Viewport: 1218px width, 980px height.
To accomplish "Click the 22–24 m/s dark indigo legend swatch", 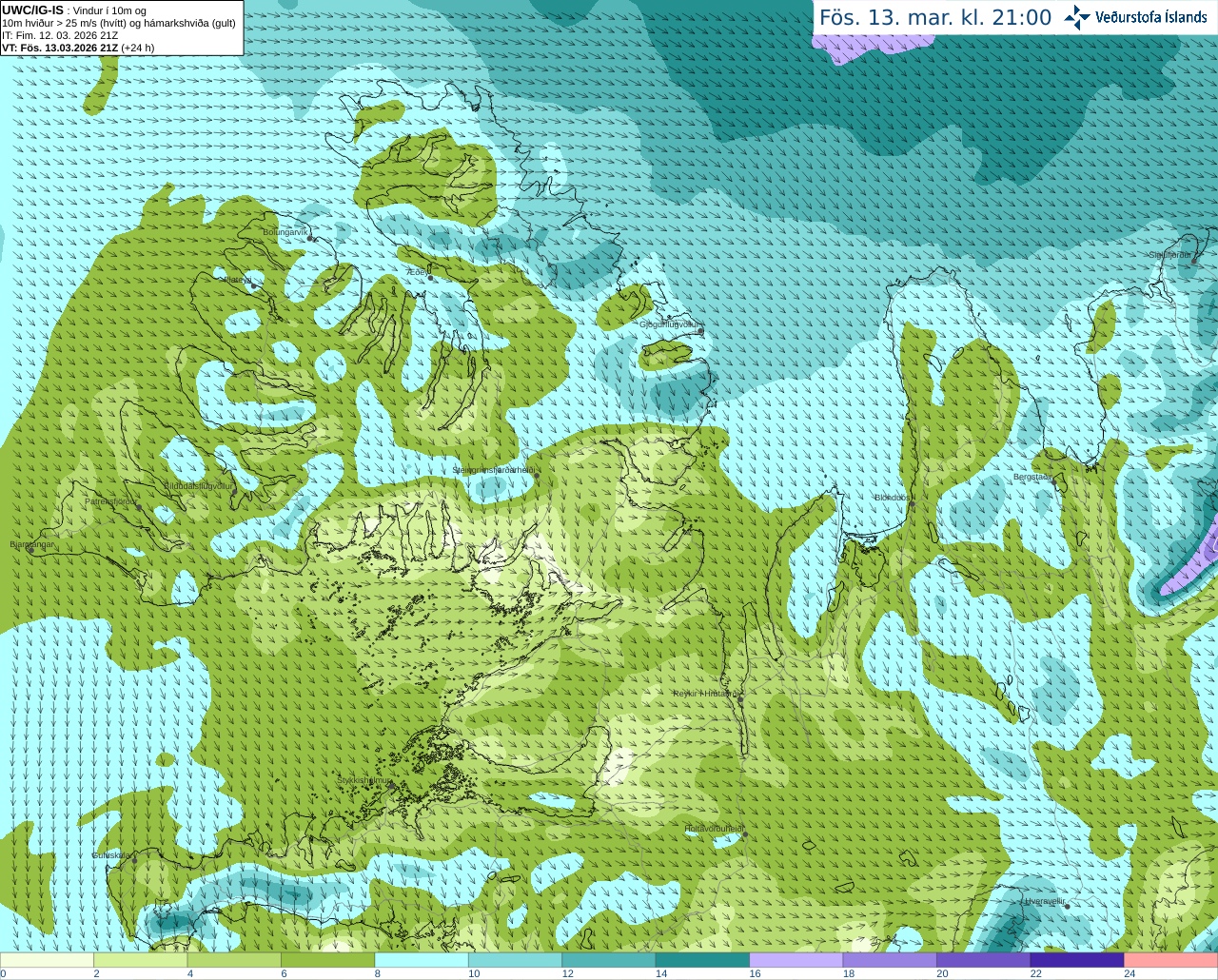I will point(1077,960).
